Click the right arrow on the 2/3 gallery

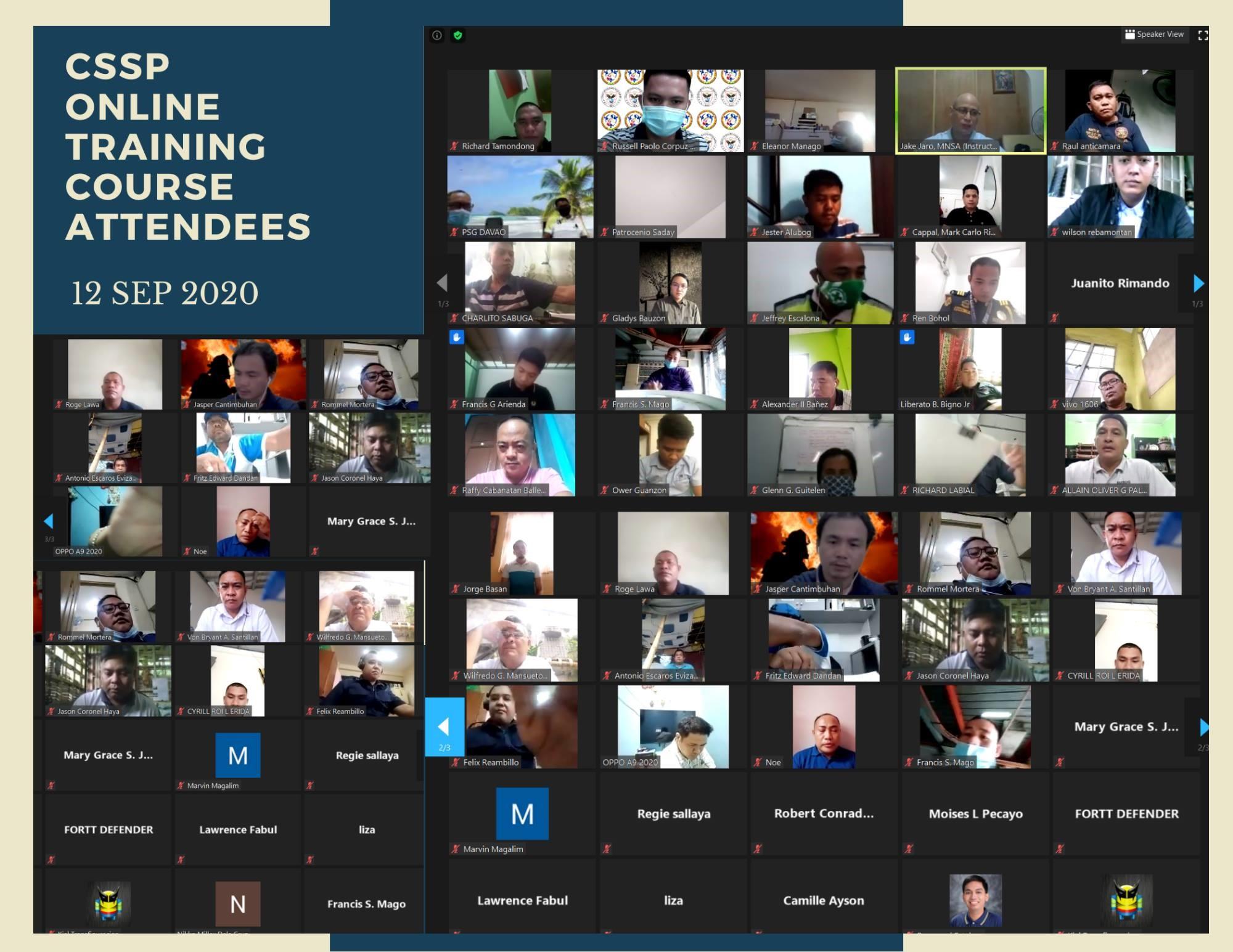coord(1204,727)
